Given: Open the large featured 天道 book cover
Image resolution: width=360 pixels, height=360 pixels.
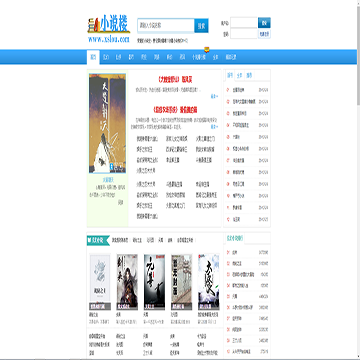Looking at the screenshot, I should pos(107,123).
